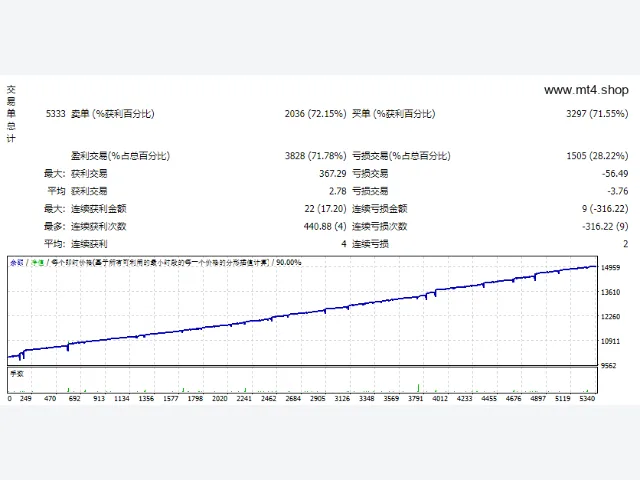Screen dimensions: 640x480
Task: Click the 2020 x-axis tick label
Action: (x=220, y=398)
